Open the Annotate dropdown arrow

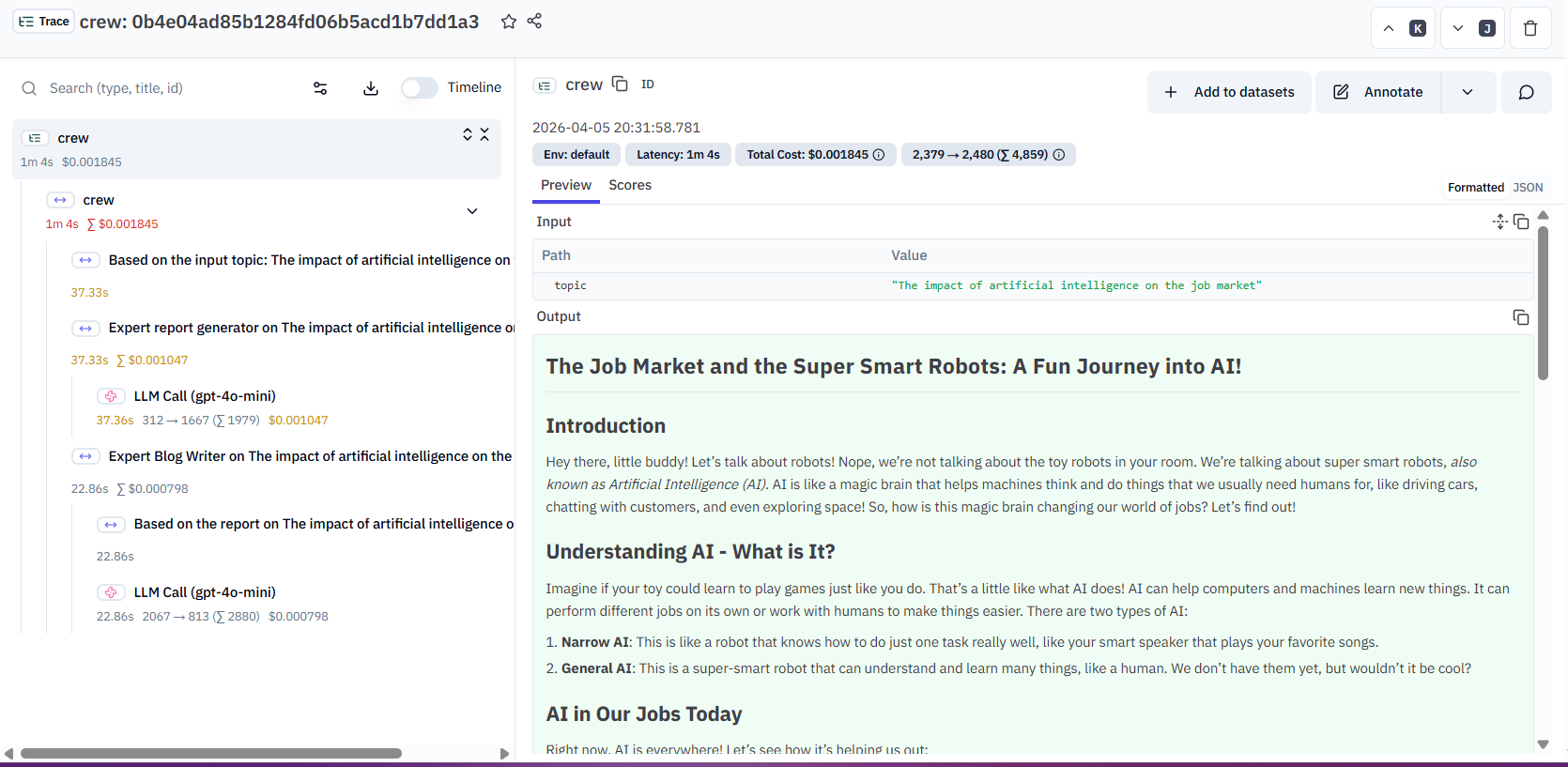click(x=1468, y=92)
